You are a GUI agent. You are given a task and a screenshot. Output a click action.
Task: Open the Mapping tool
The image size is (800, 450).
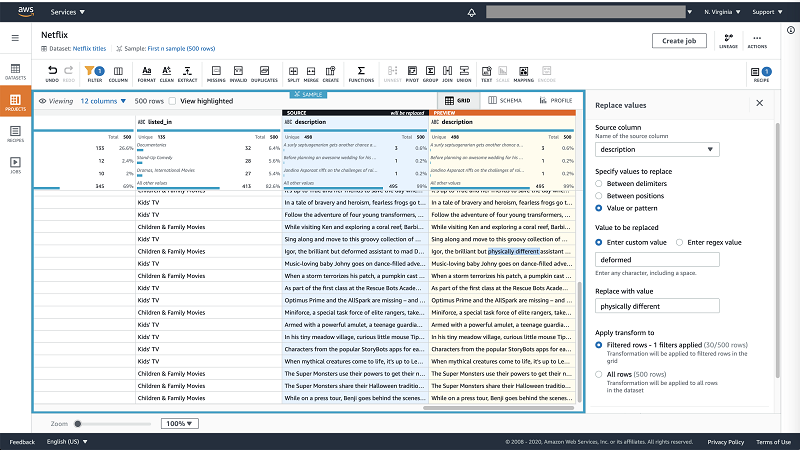click(523, 73)
